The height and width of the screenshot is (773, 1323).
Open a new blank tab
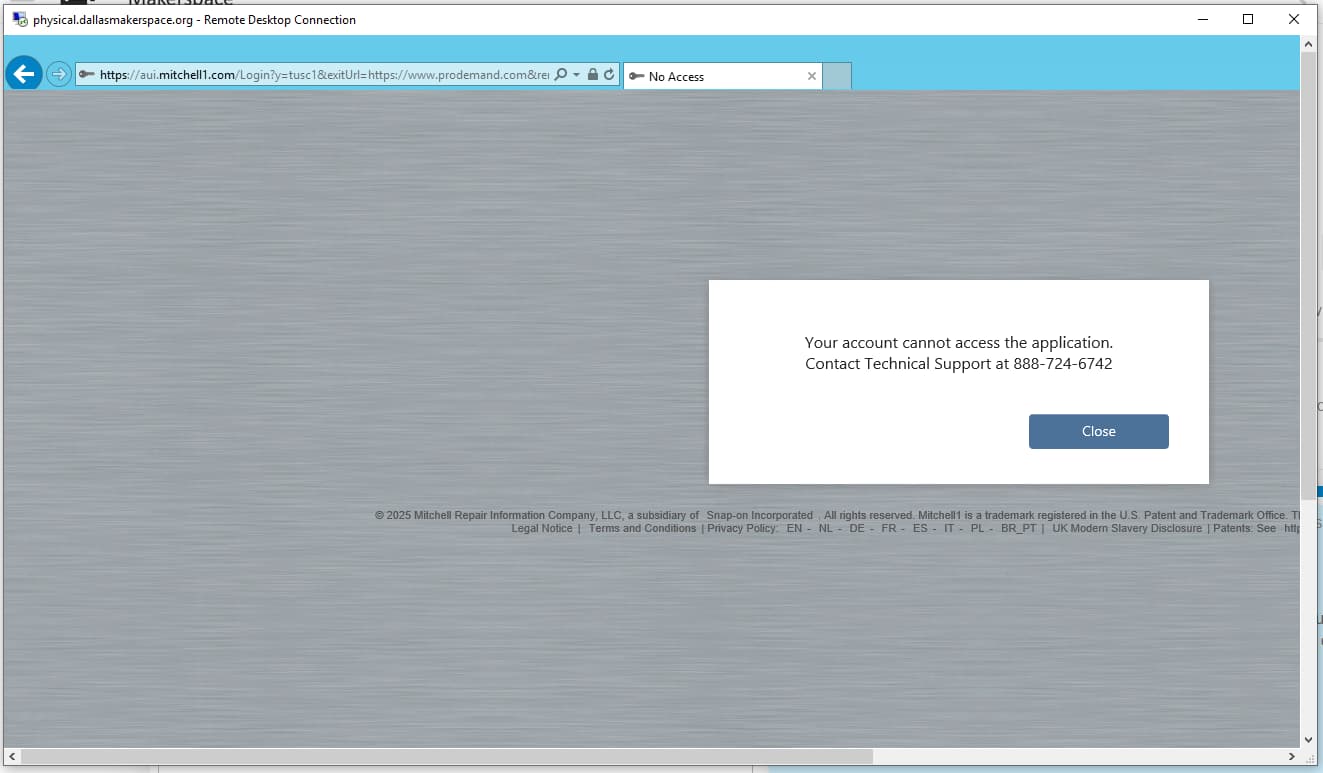(837, 76)
